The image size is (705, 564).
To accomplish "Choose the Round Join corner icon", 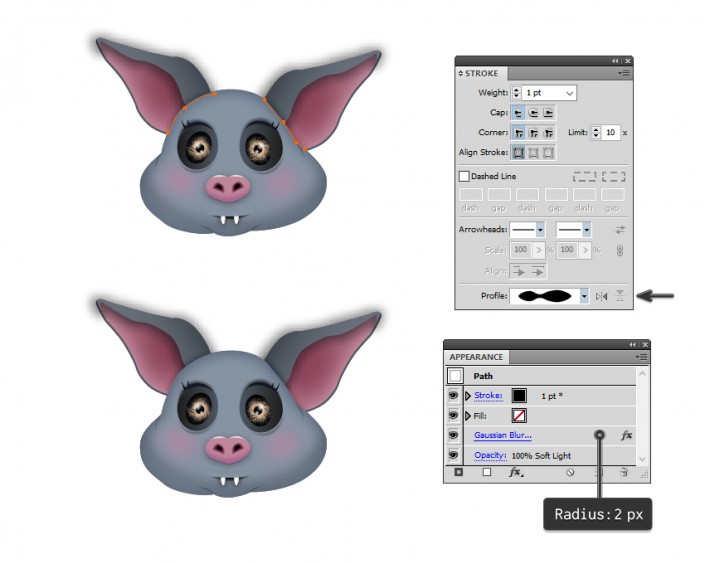I will (x=533, y=133).
